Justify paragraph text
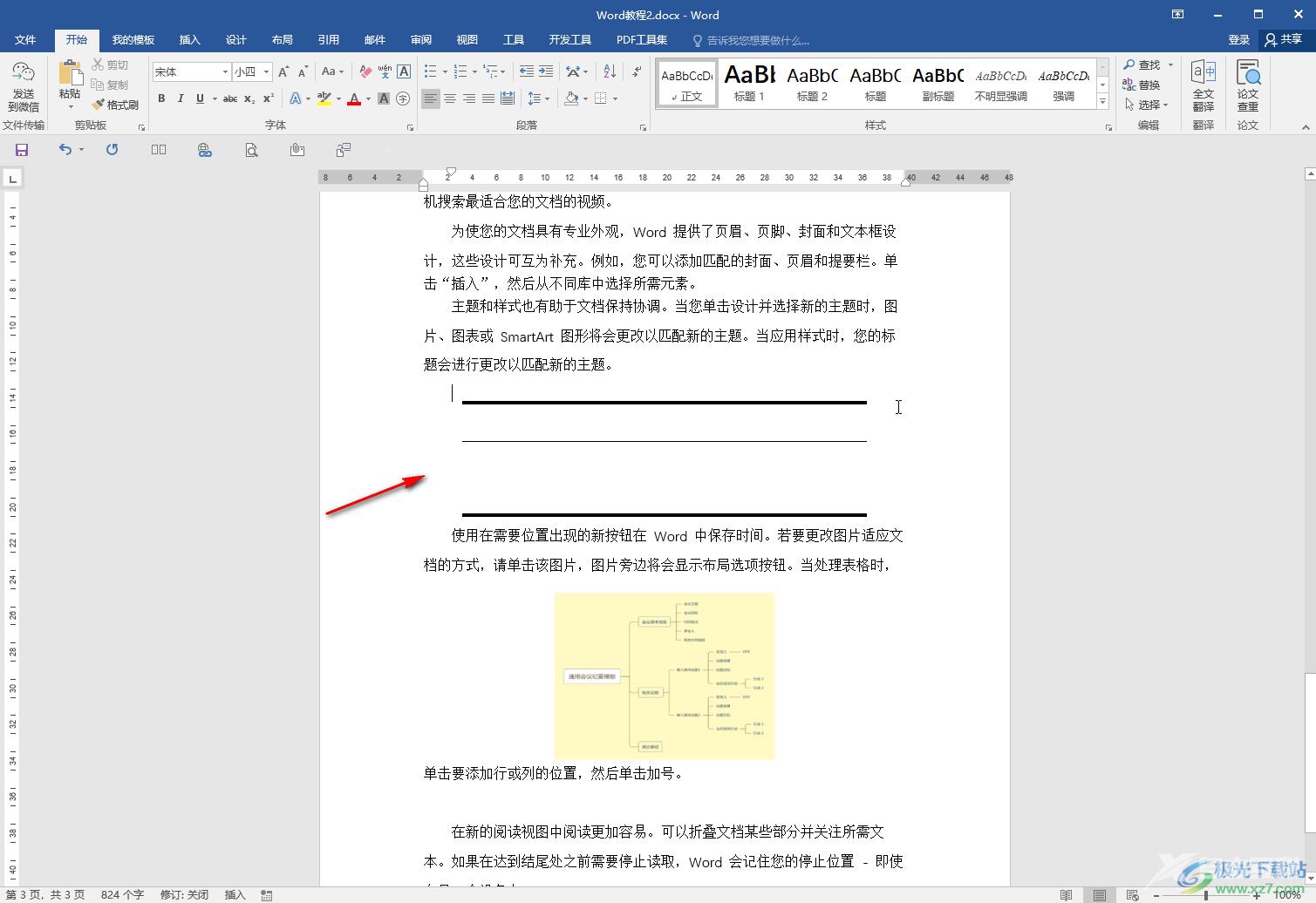 click(x=488, y=98)
